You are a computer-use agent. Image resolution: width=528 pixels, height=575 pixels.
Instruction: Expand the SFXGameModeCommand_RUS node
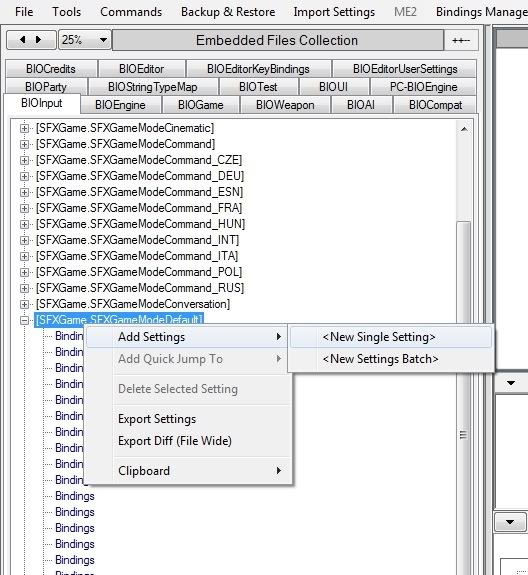point(25,288)
